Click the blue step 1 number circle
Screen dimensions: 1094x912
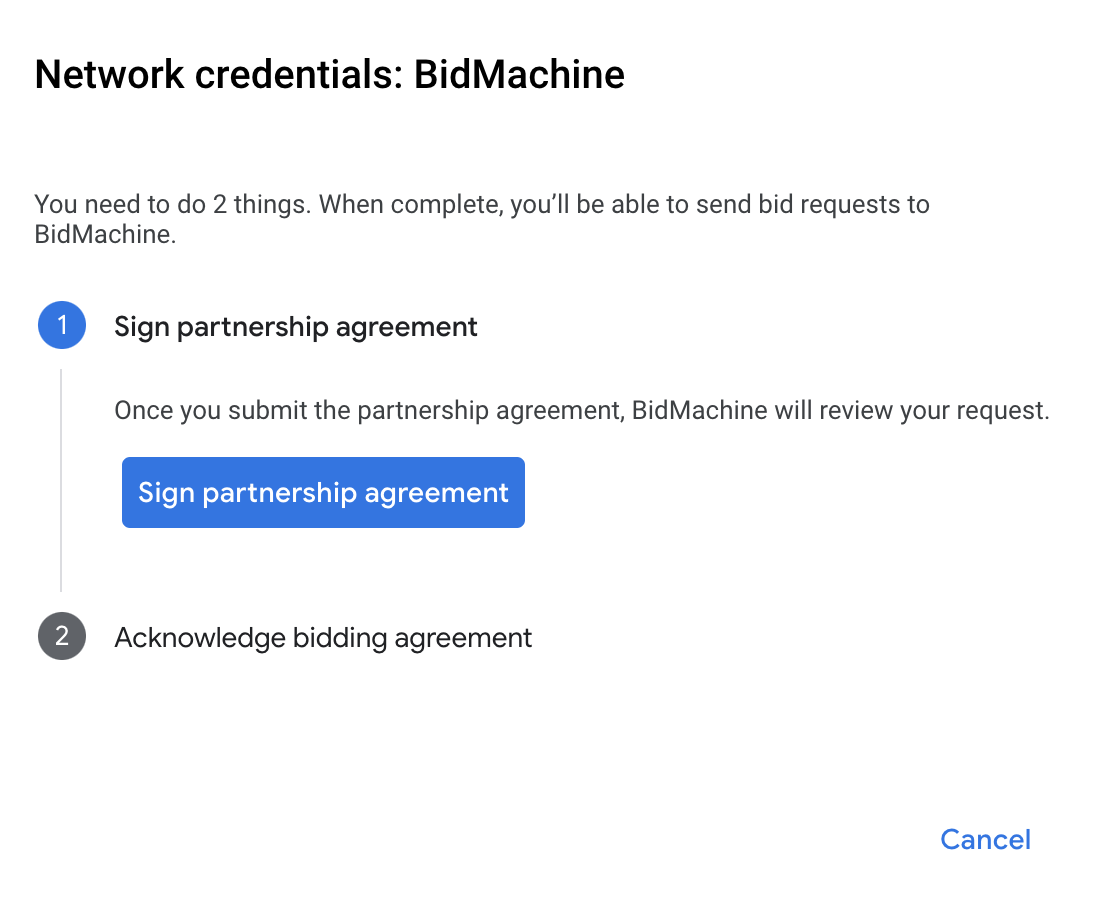coord(61,326)
